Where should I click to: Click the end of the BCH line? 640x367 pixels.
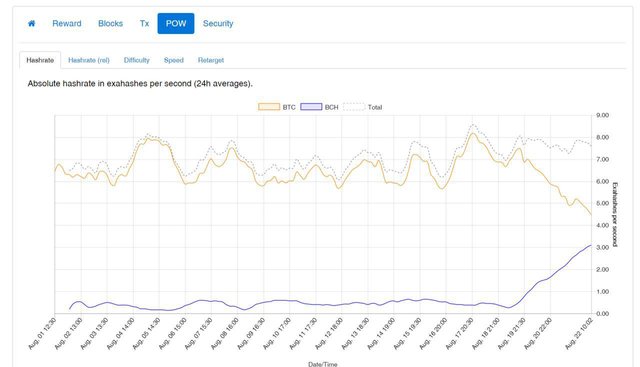pos(591,245)
